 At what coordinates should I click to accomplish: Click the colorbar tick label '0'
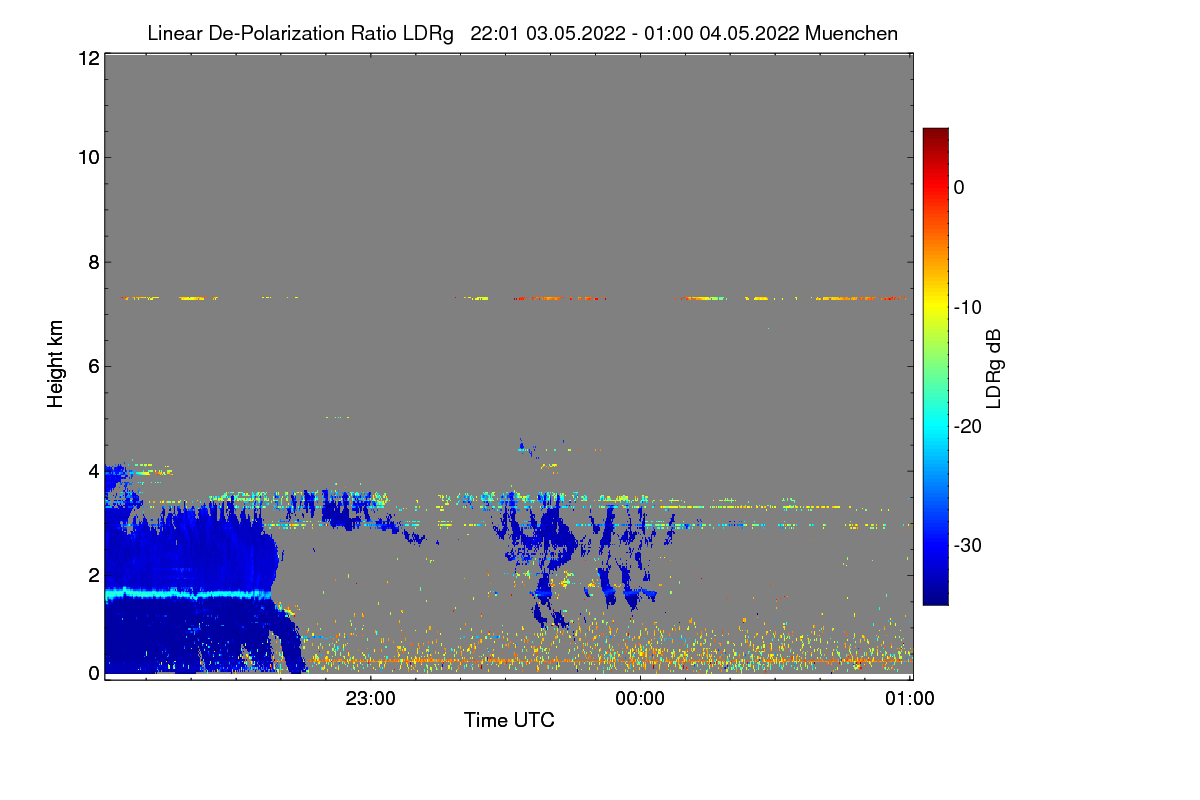click(960, 187)
